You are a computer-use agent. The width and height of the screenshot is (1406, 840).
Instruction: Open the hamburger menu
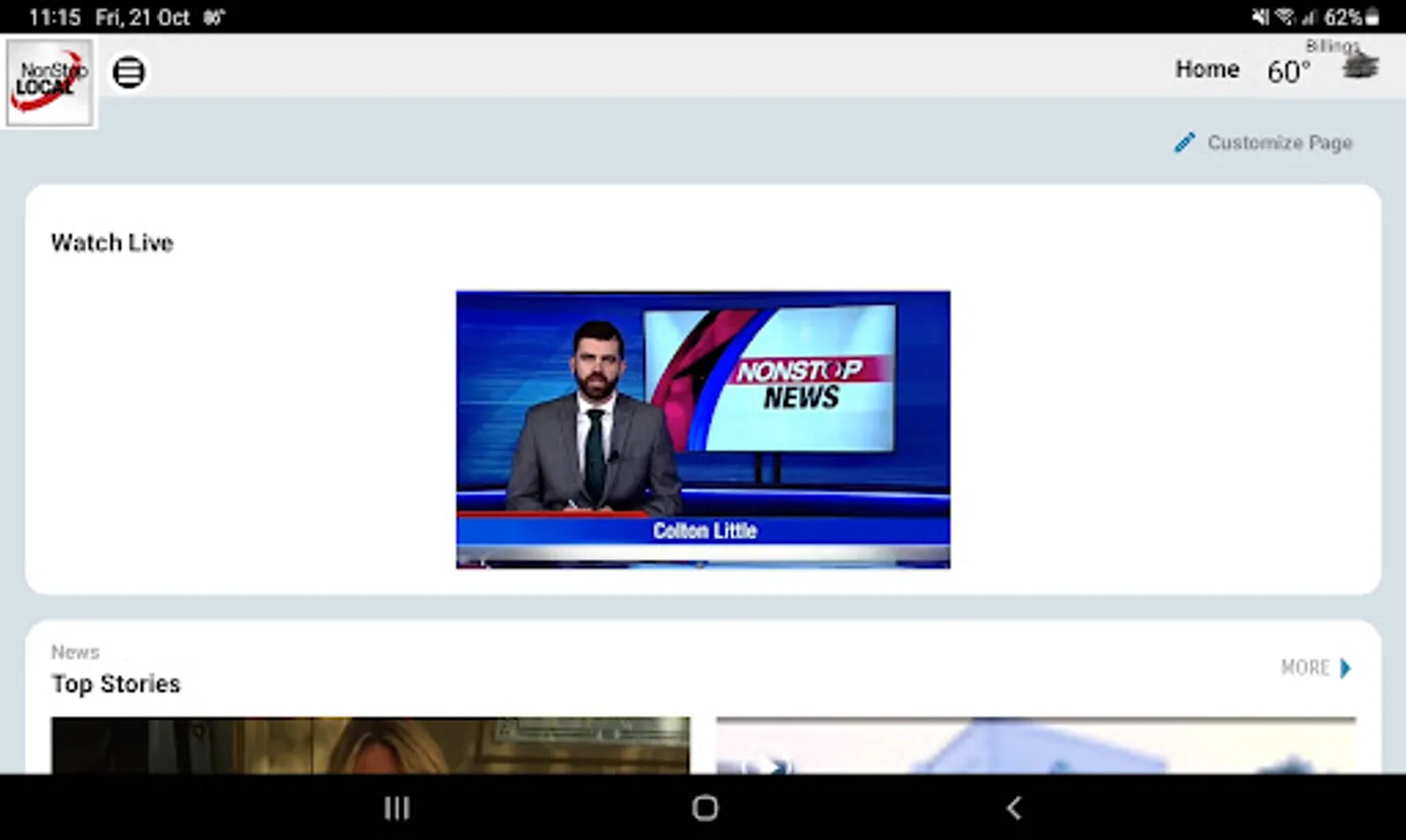coord(129,72)
